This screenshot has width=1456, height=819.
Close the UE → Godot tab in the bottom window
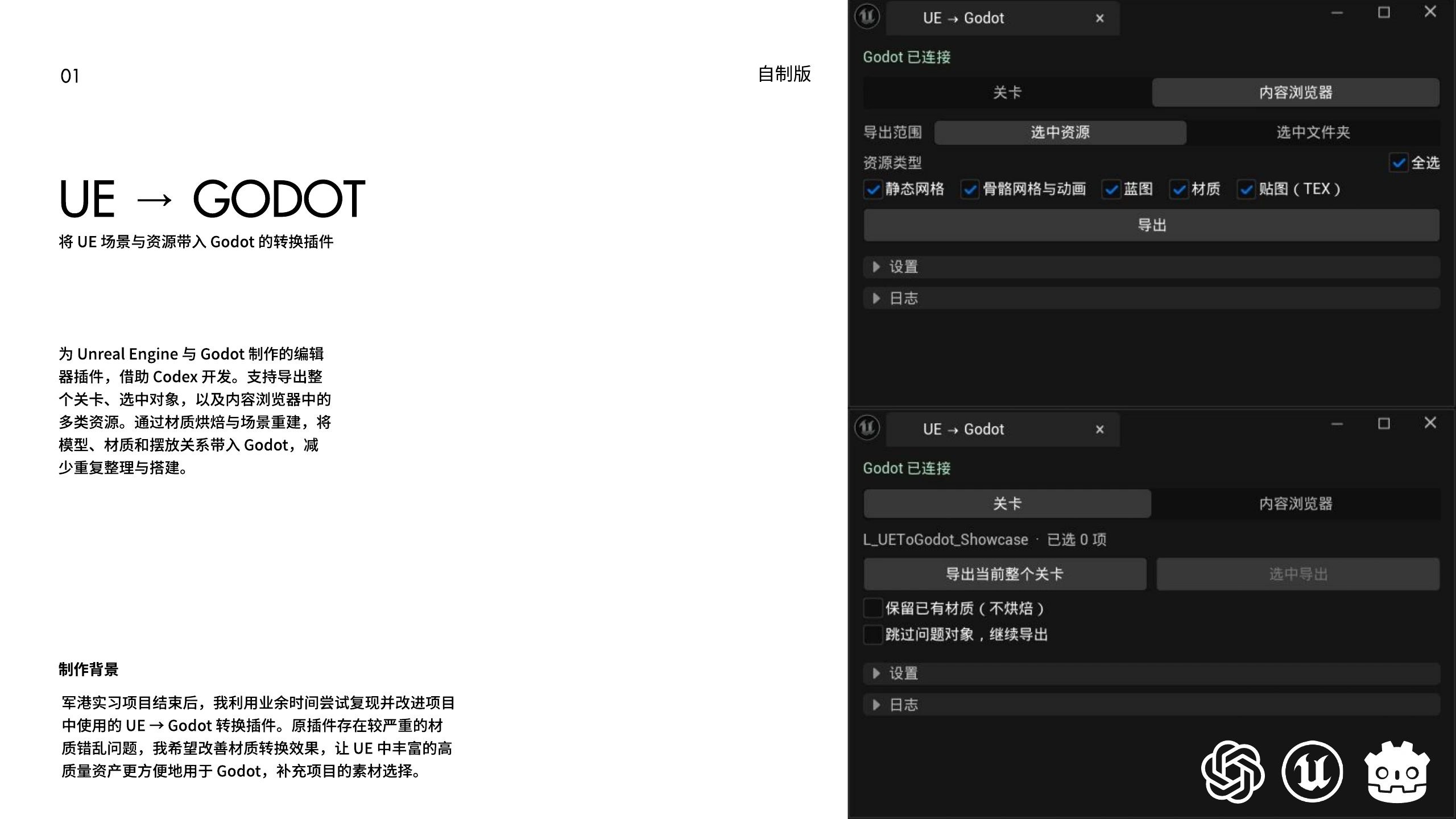[x=1099, y=429]
